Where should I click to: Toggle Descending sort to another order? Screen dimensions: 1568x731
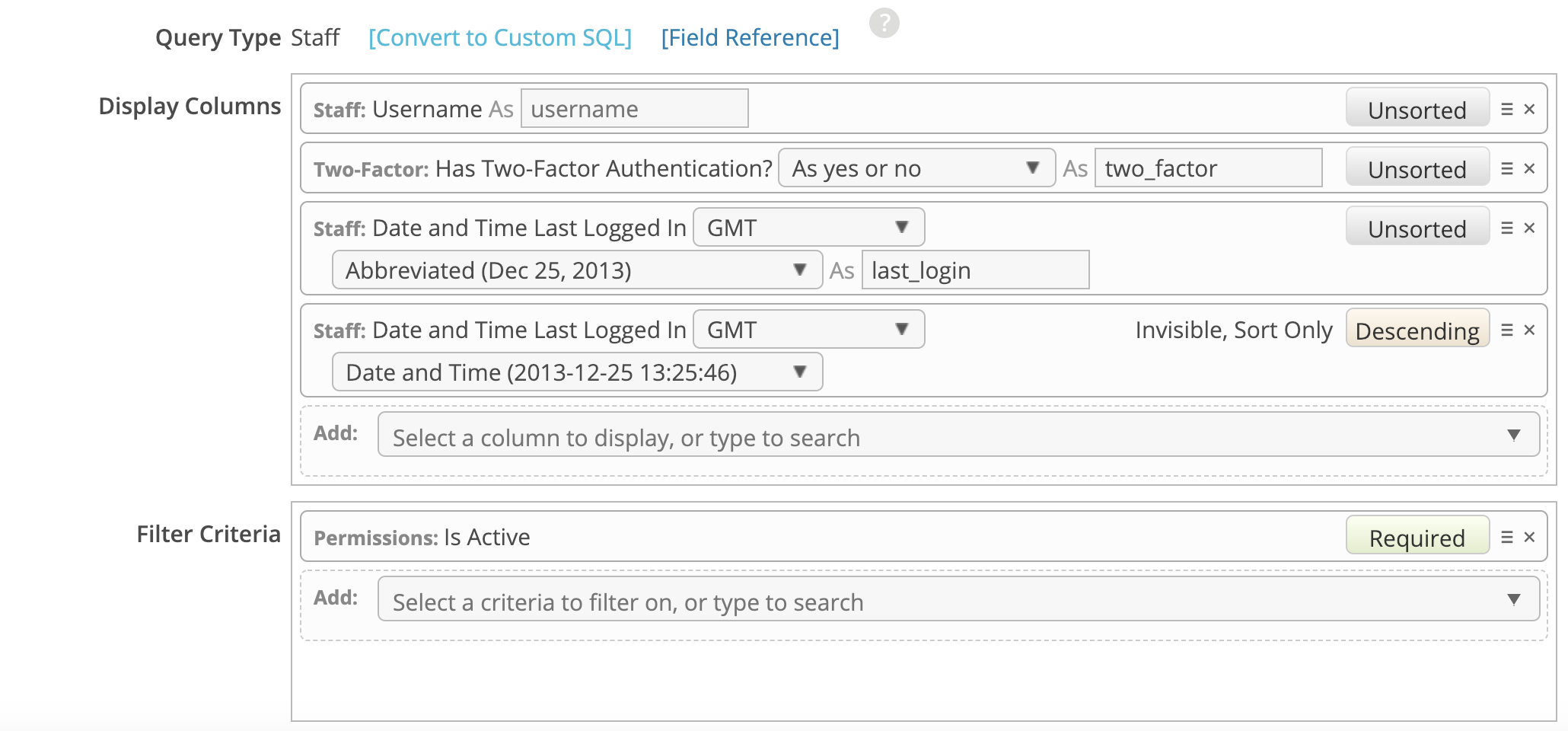coord(1417,330)
